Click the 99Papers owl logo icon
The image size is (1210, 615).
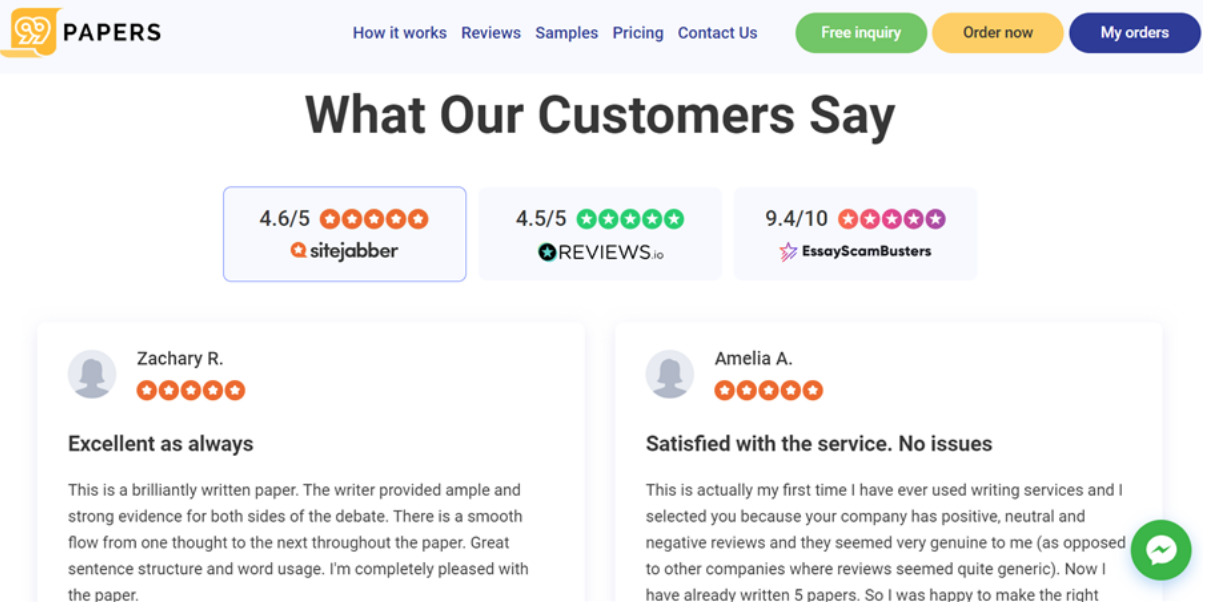coord(30,32)
